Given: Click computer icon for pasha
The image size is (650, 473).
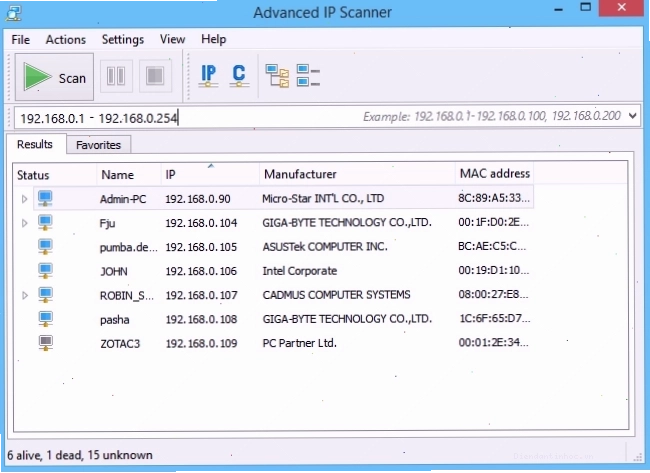Looking at the screenshot, I should pos(45,319).
